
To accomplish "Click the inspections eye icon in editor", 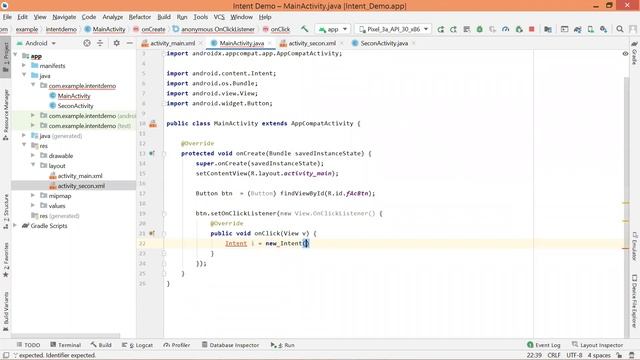I will [x=625, y=53].
